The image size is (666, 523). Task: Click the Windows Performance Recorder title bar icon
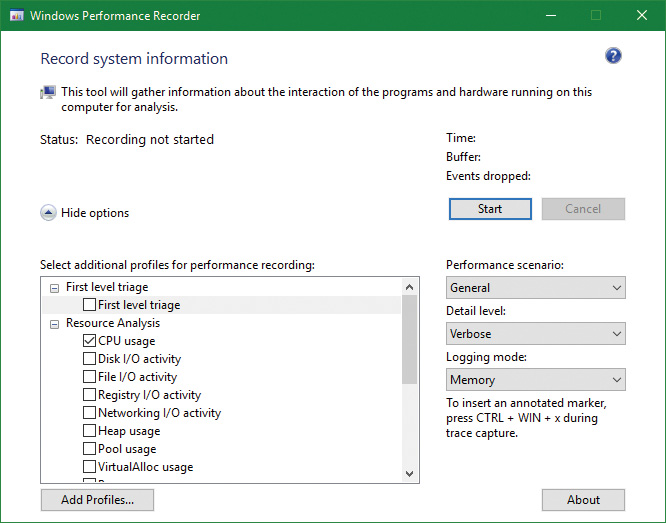16,15
